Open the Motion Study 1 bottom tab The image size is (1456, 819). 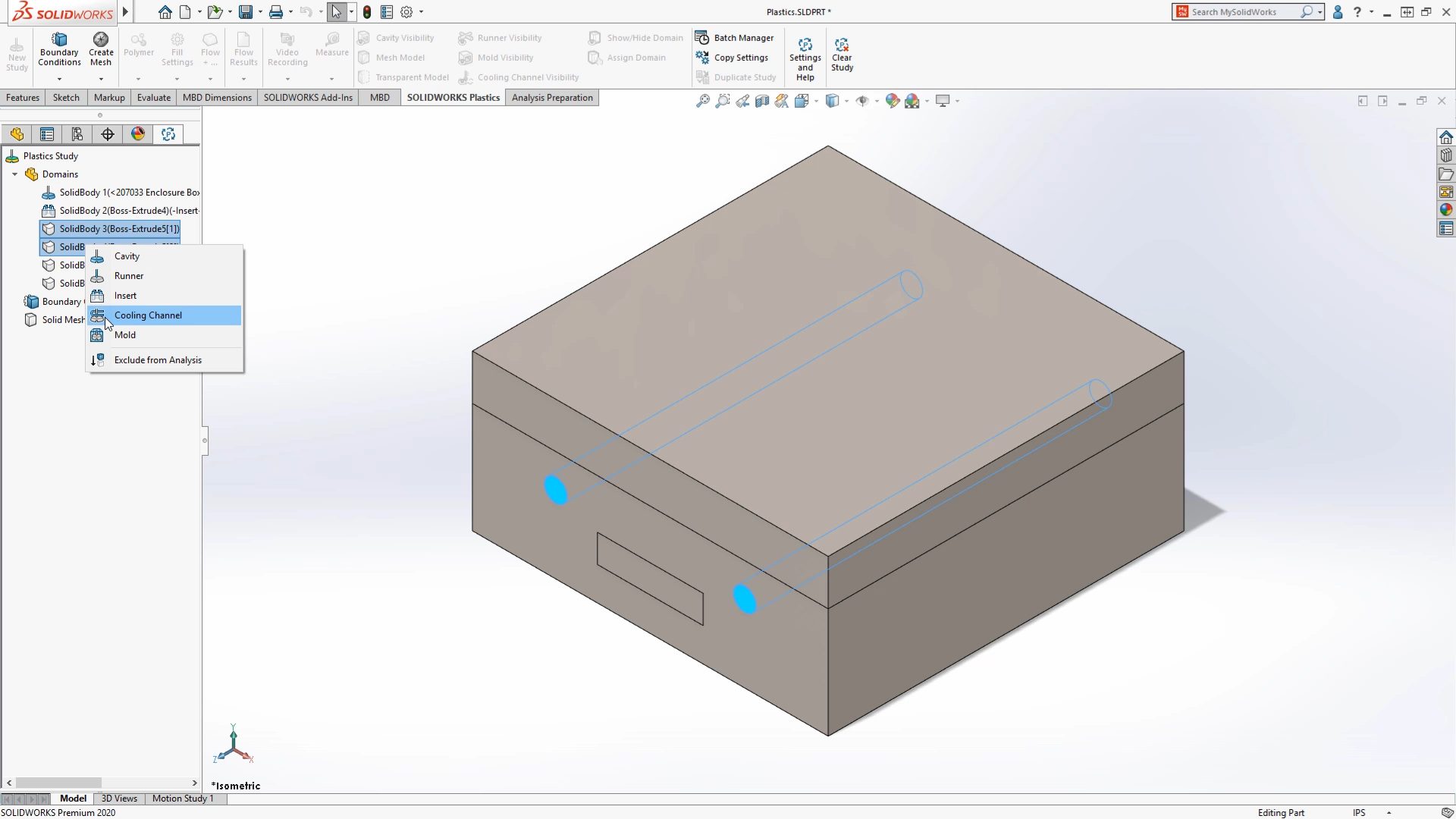(x=183, y=799)
